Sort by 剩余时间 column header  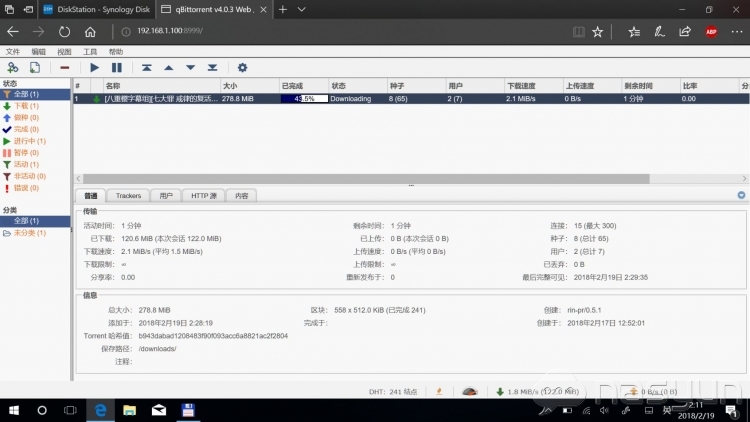point(651,86)
